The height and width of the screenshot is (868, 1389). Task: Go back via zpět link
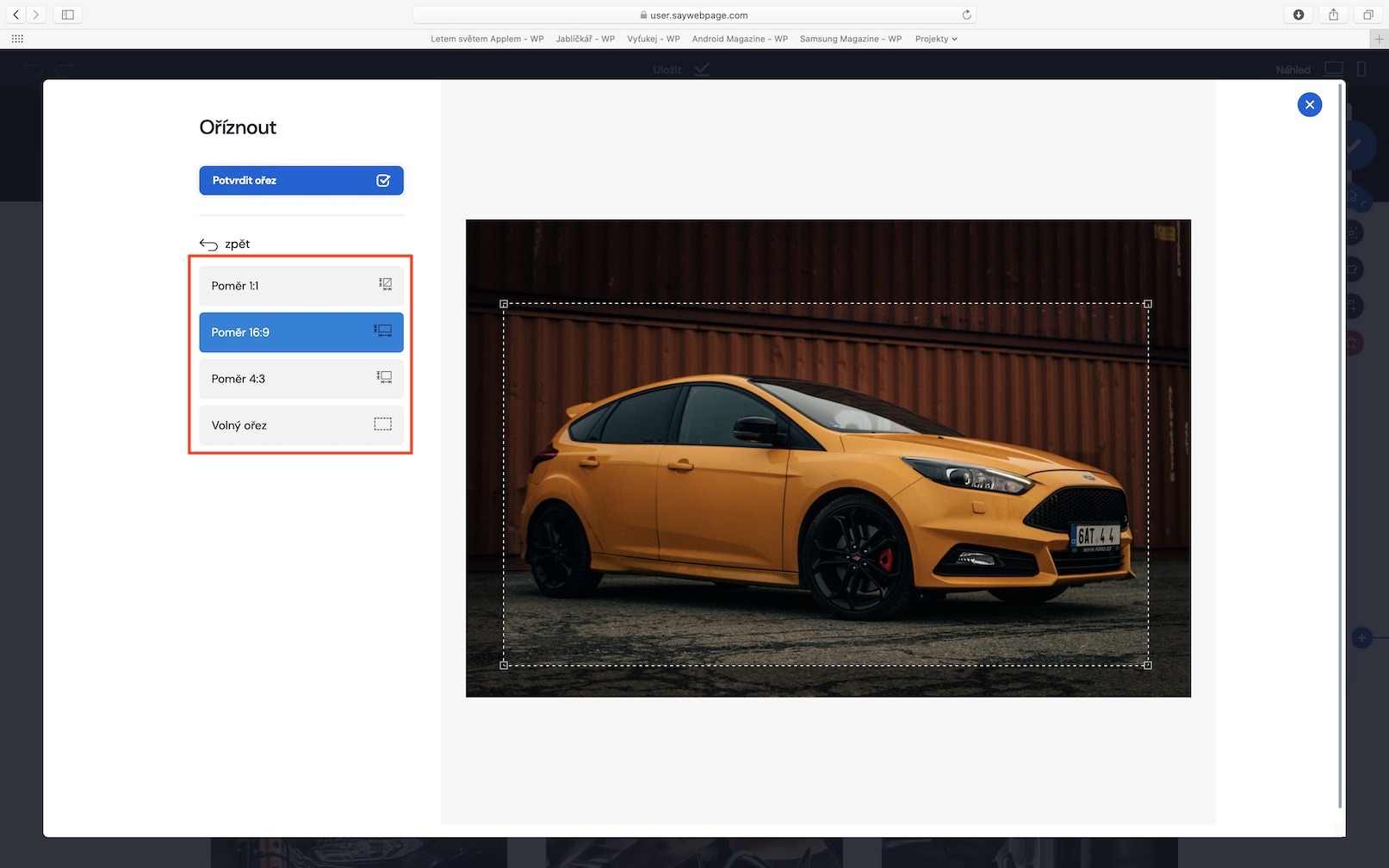pyautogui.click(x=225, y=245)
